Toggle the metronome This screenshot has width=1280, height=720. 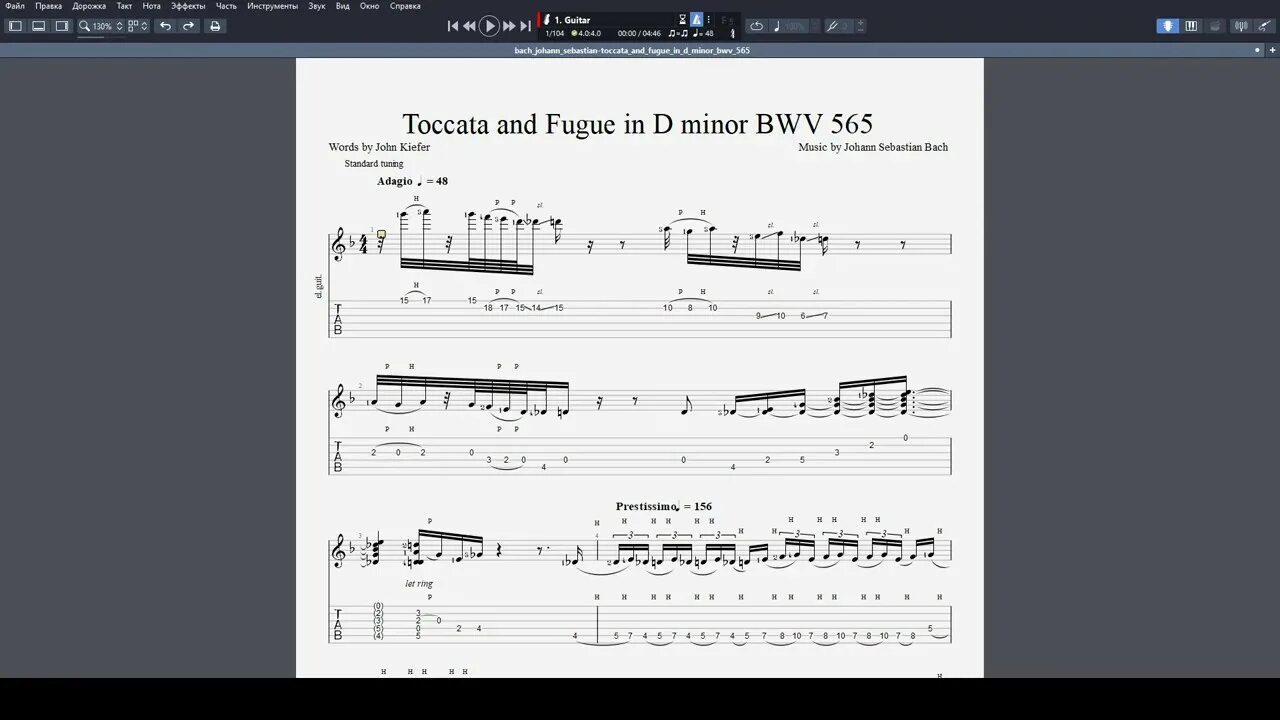697,20
